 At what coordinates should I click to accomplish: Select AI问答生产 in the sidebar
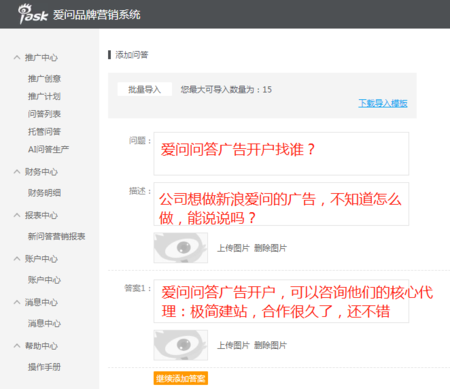tap(49, 149)
